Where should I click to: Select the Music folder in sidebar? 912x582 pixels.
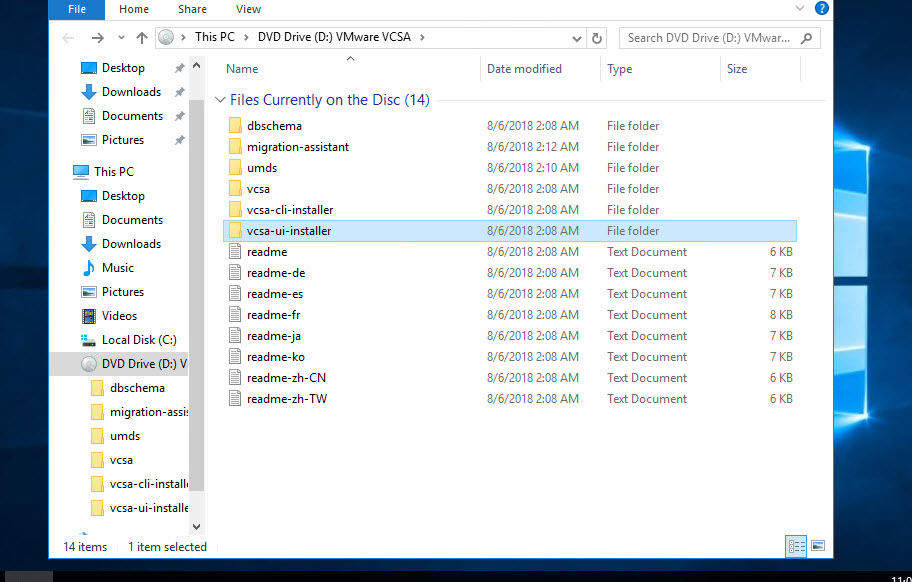coord(117,268)
